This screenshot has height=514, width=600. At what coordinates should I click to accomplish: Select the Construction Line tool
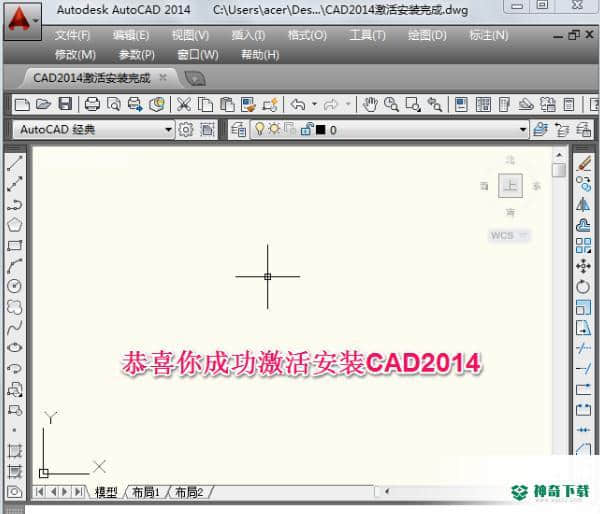(x=15, y=184)
